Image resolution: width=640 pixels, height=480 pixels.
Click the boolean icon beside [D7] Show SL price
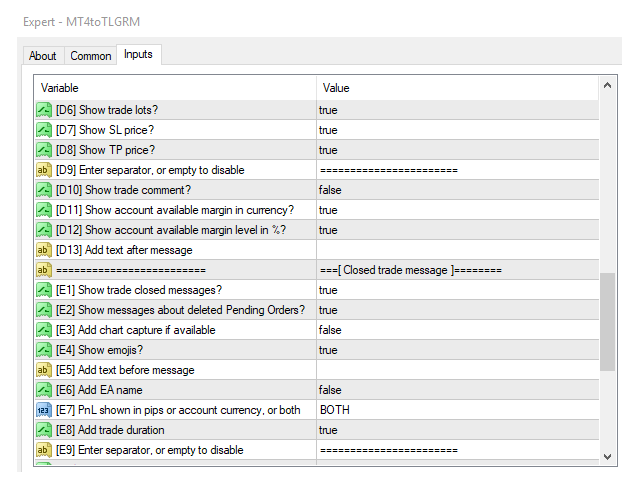point(44,130)
